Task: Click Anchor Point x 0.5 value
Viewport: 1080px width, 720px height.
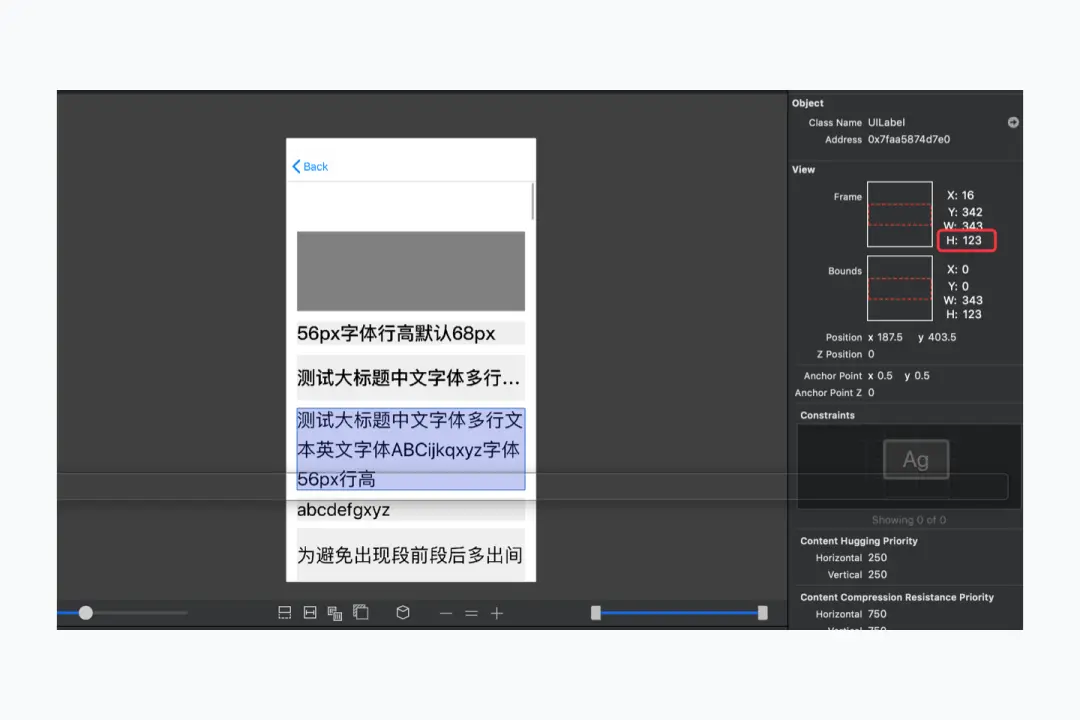Action: 880,376
